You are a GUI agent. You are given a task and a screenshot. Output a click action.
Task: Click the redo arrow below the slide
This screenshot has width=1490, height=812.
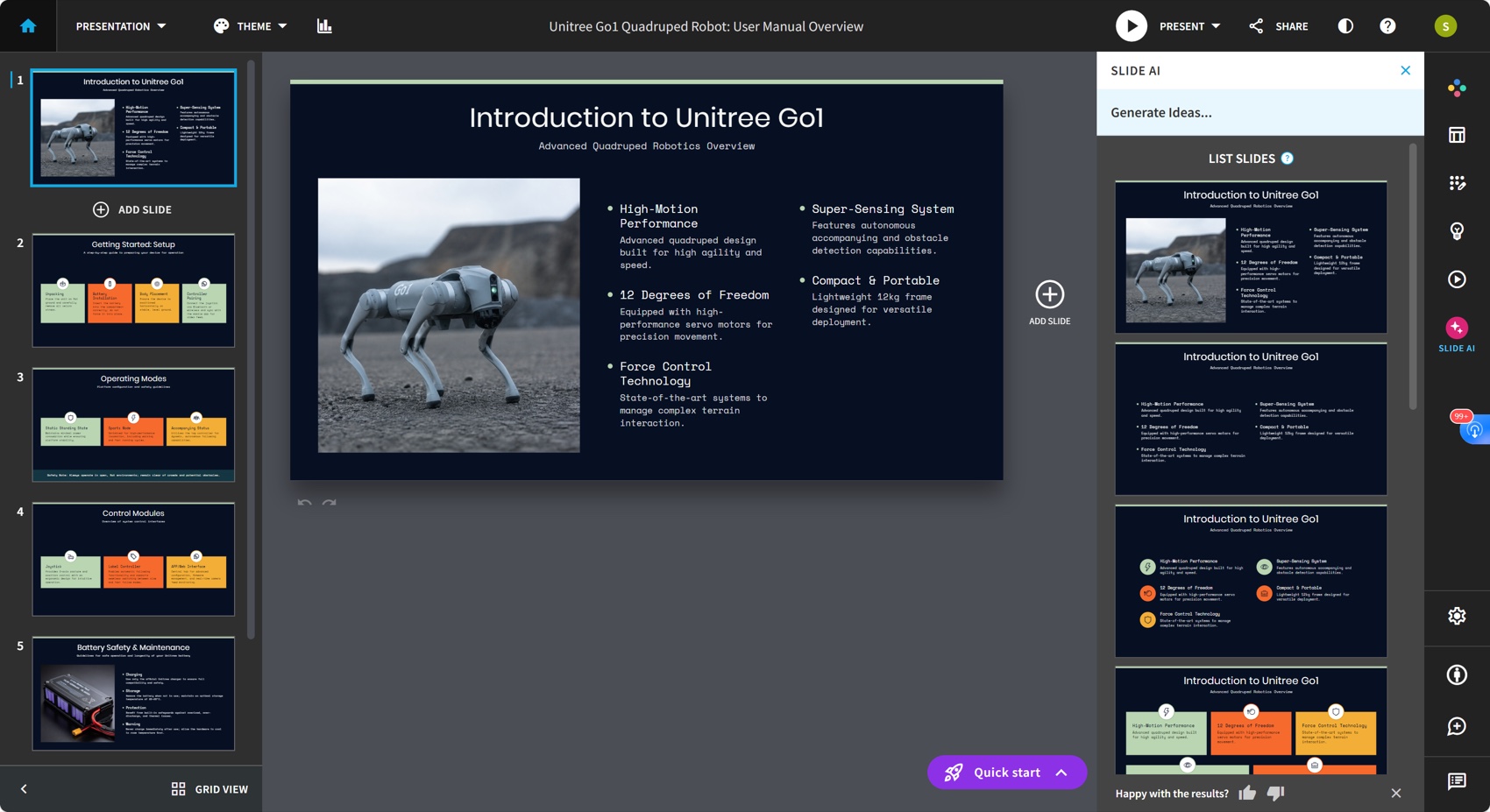click(330, 503)
